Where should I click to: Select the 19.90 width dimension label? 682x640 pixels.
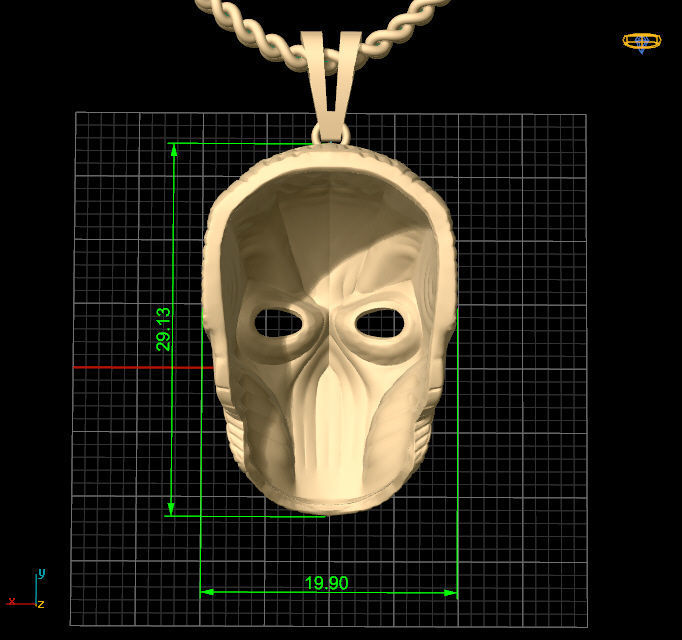coord(326,583)
